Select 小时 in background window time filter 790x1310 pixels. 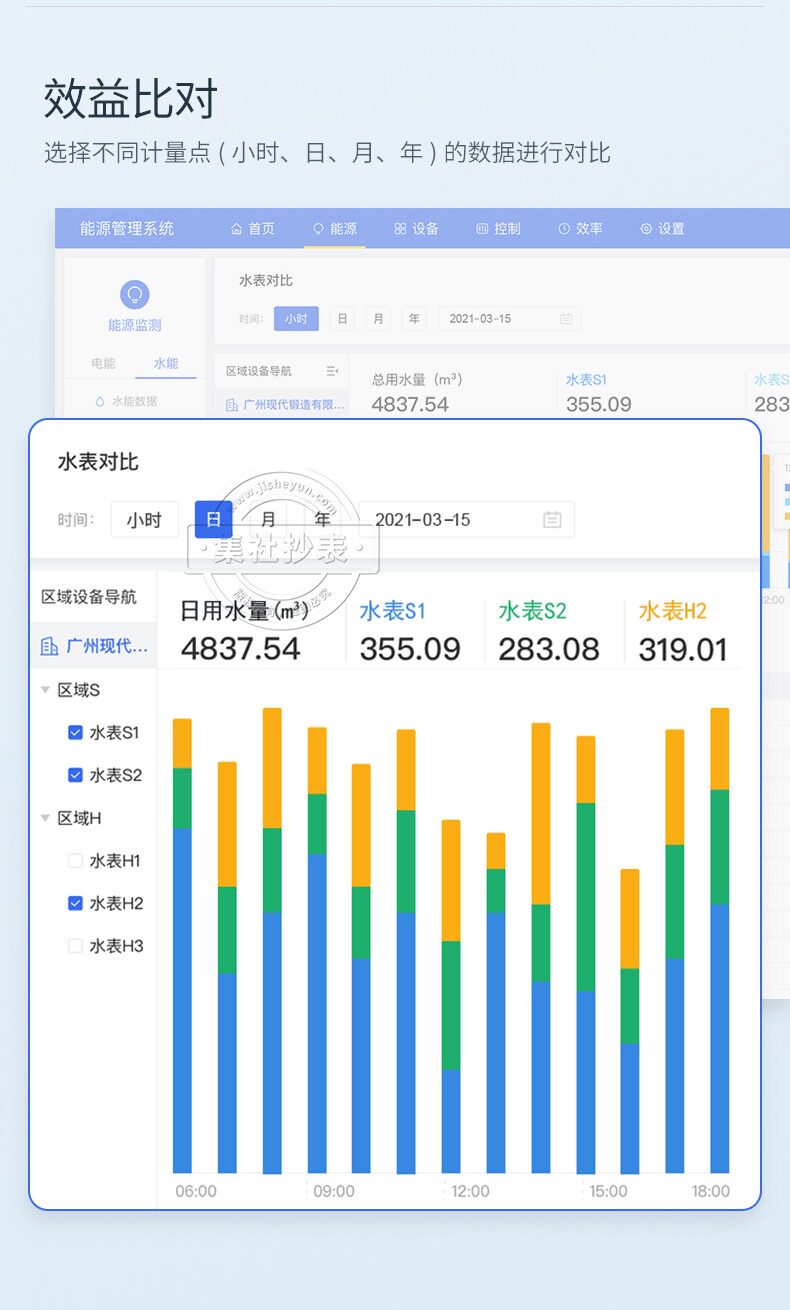296,319
